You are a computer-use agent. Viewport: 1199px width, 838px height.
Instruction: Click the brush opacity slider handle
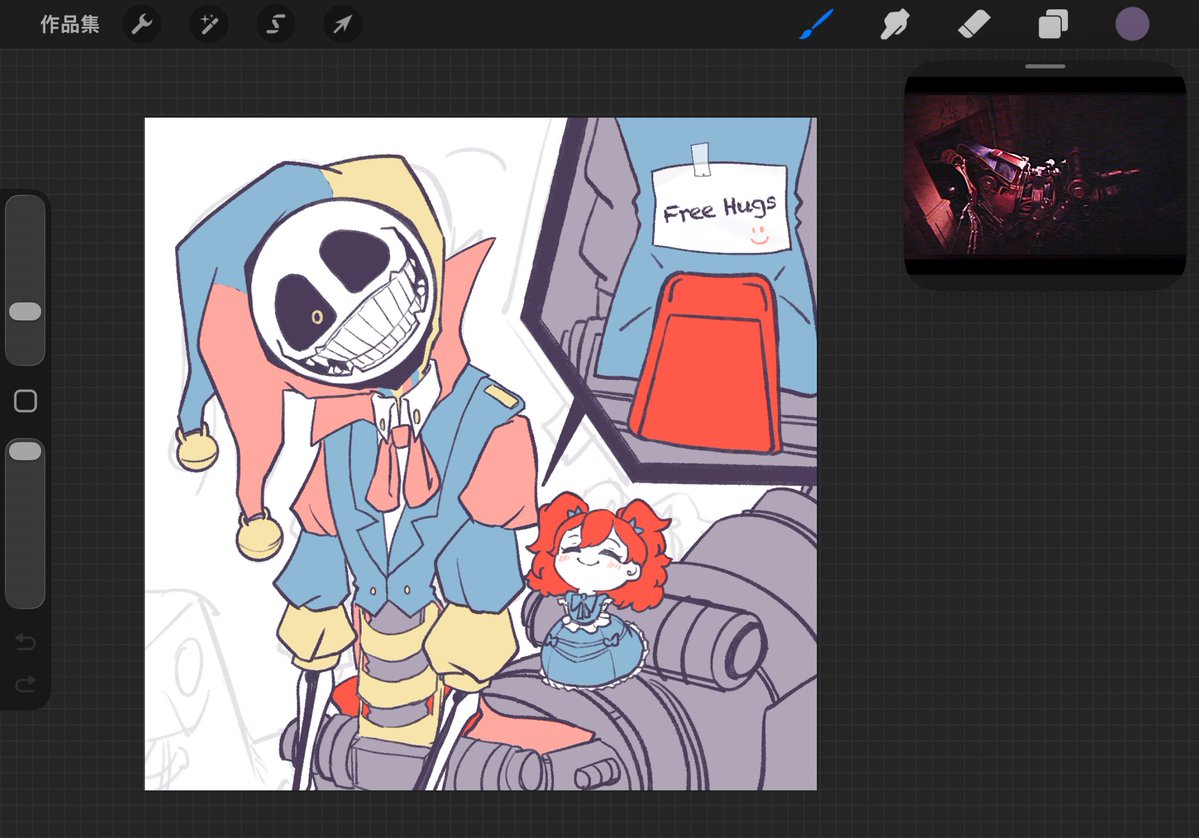click(x=25, y=450)
